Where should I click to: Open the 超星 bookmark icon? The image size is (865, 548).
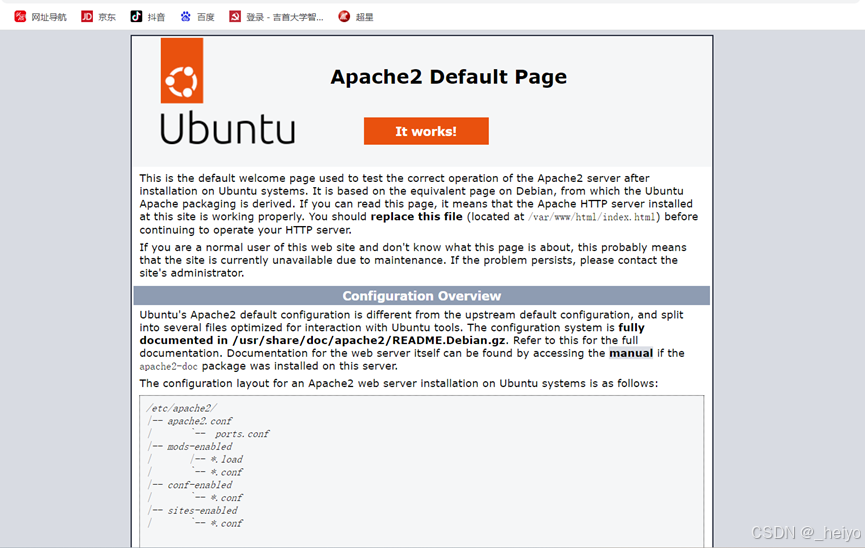[344, 17]
